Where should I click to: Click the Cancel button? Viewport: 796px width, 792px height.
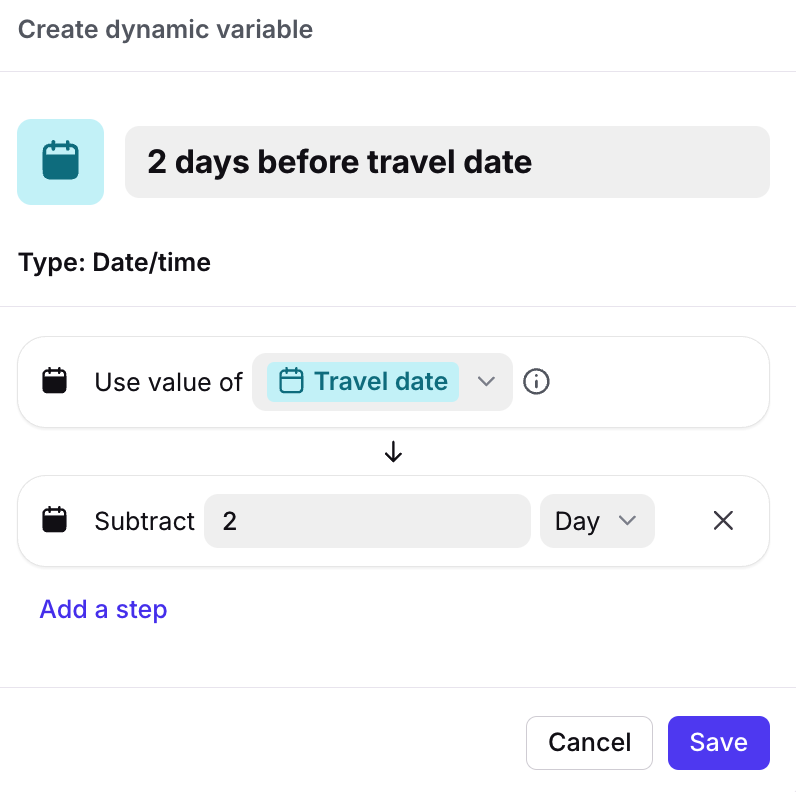(589, 743)
